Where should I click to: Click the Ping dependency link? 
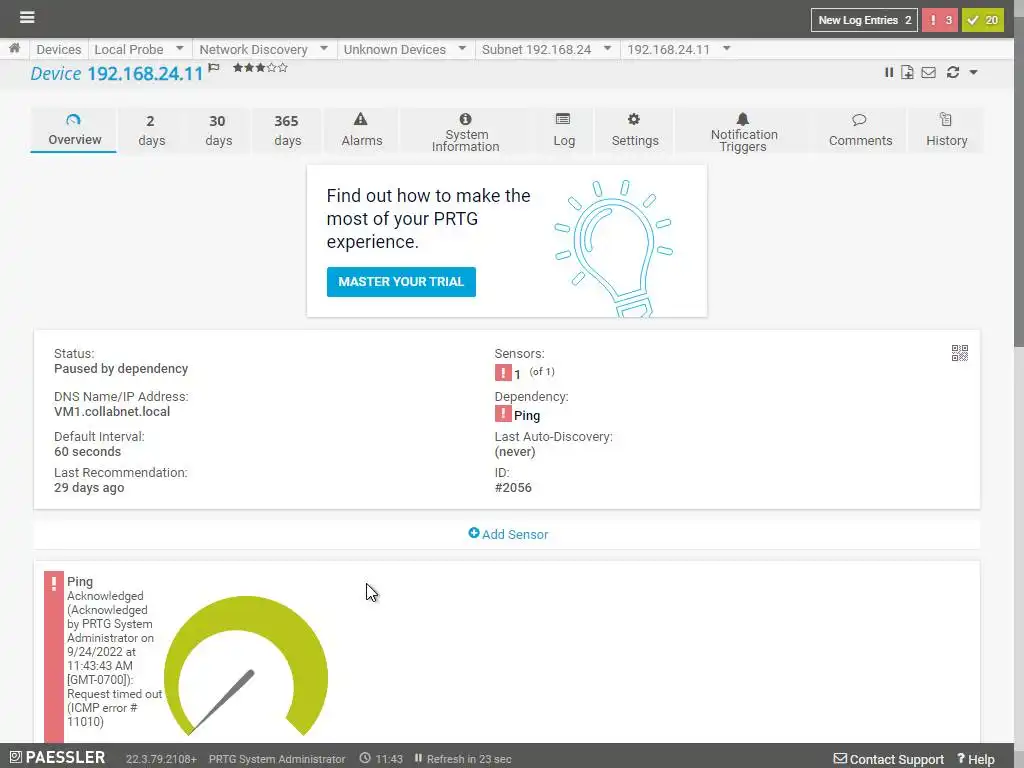click(526, 415)
